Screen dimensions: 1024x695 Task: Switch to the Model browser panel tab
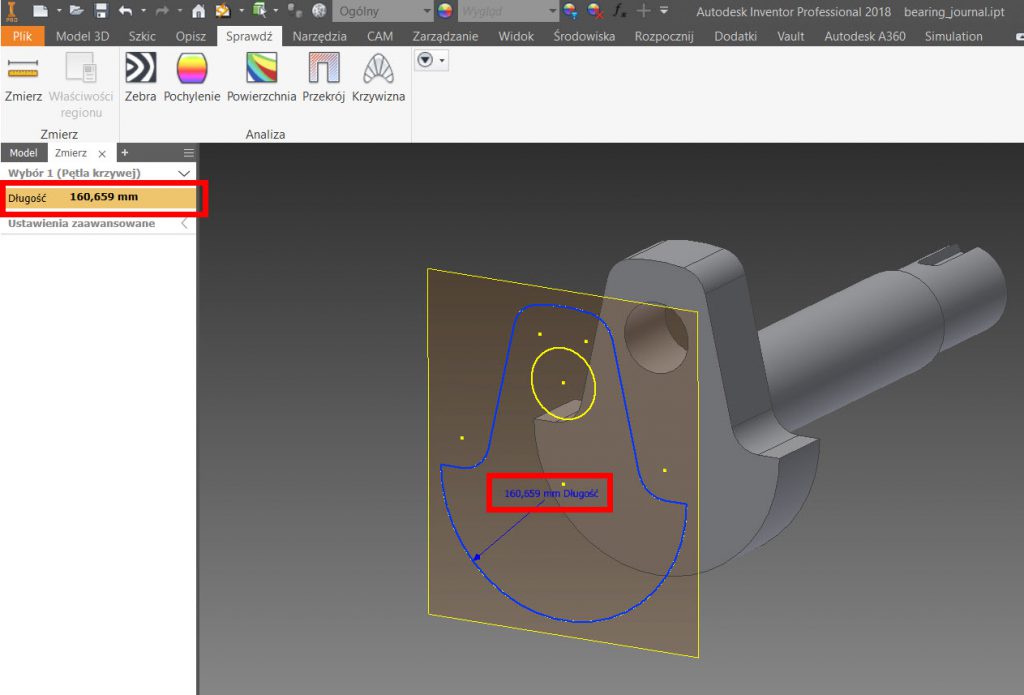tap(23, 153)
